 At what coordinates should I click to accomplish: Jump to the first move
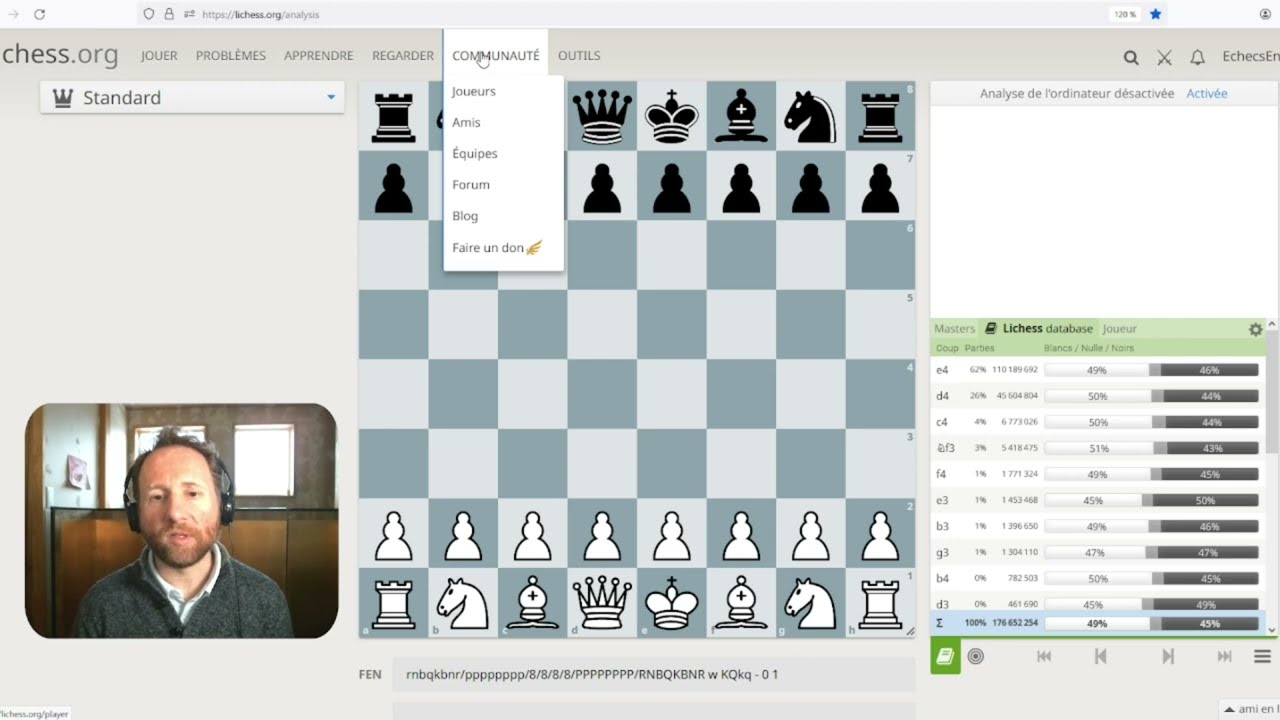pyautogui.click(x=1044, y=656)
